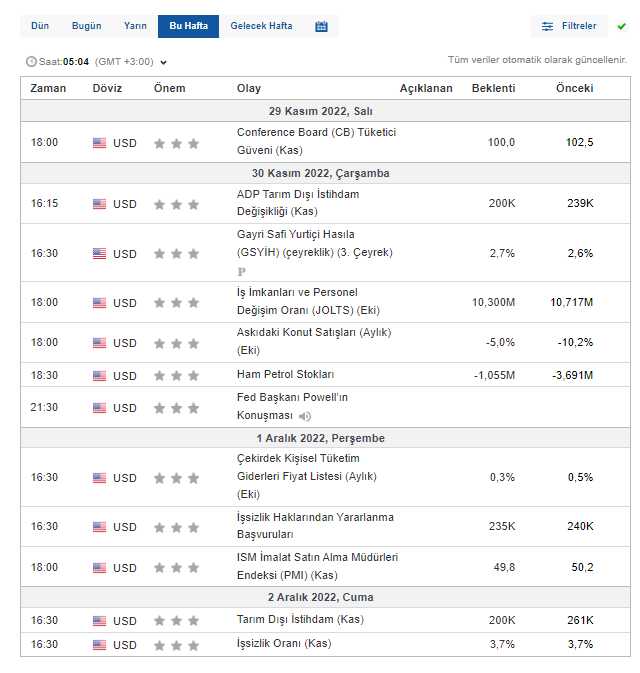Image resolution: width=640 pixels, height=673 pixels.
Task: Click the green checkmark icon next to Filtreler
Action: [x=621, y=26]
